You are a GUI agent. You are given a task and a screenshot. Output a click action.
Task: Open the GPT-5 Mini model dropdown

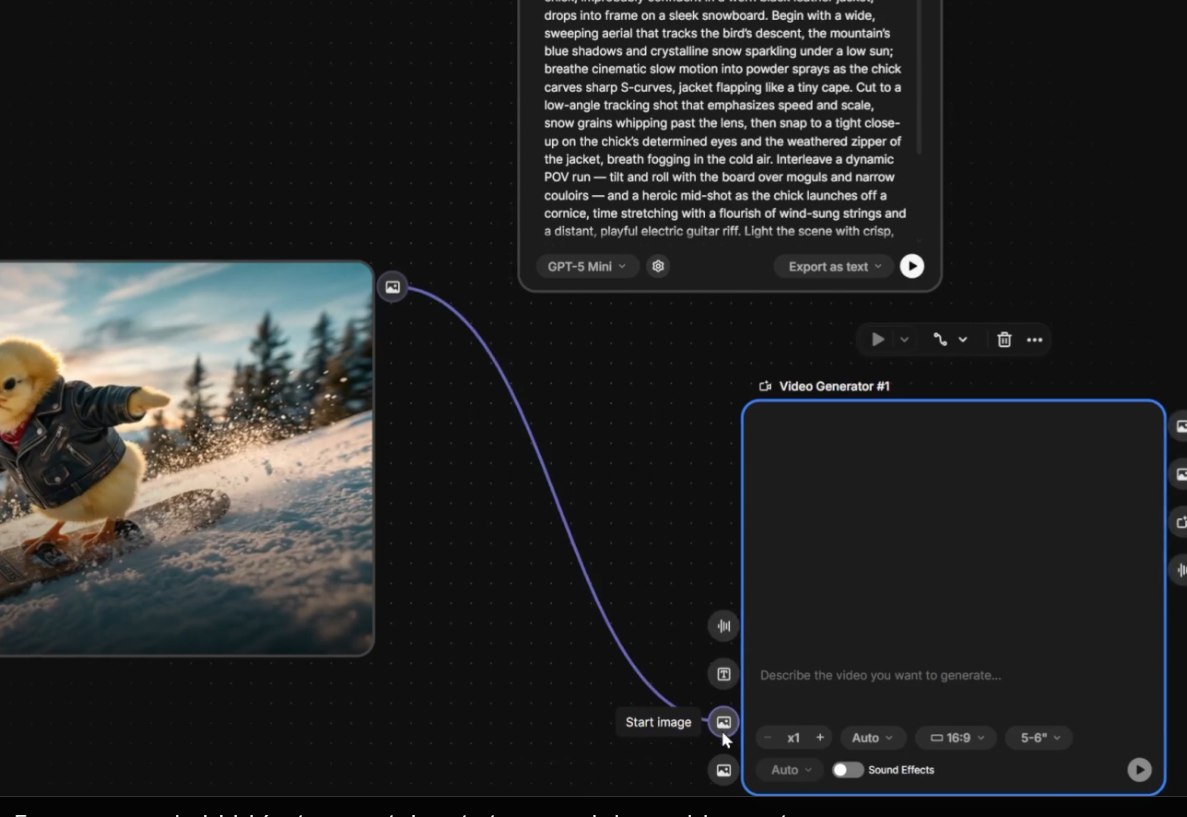tap(586, 266)
